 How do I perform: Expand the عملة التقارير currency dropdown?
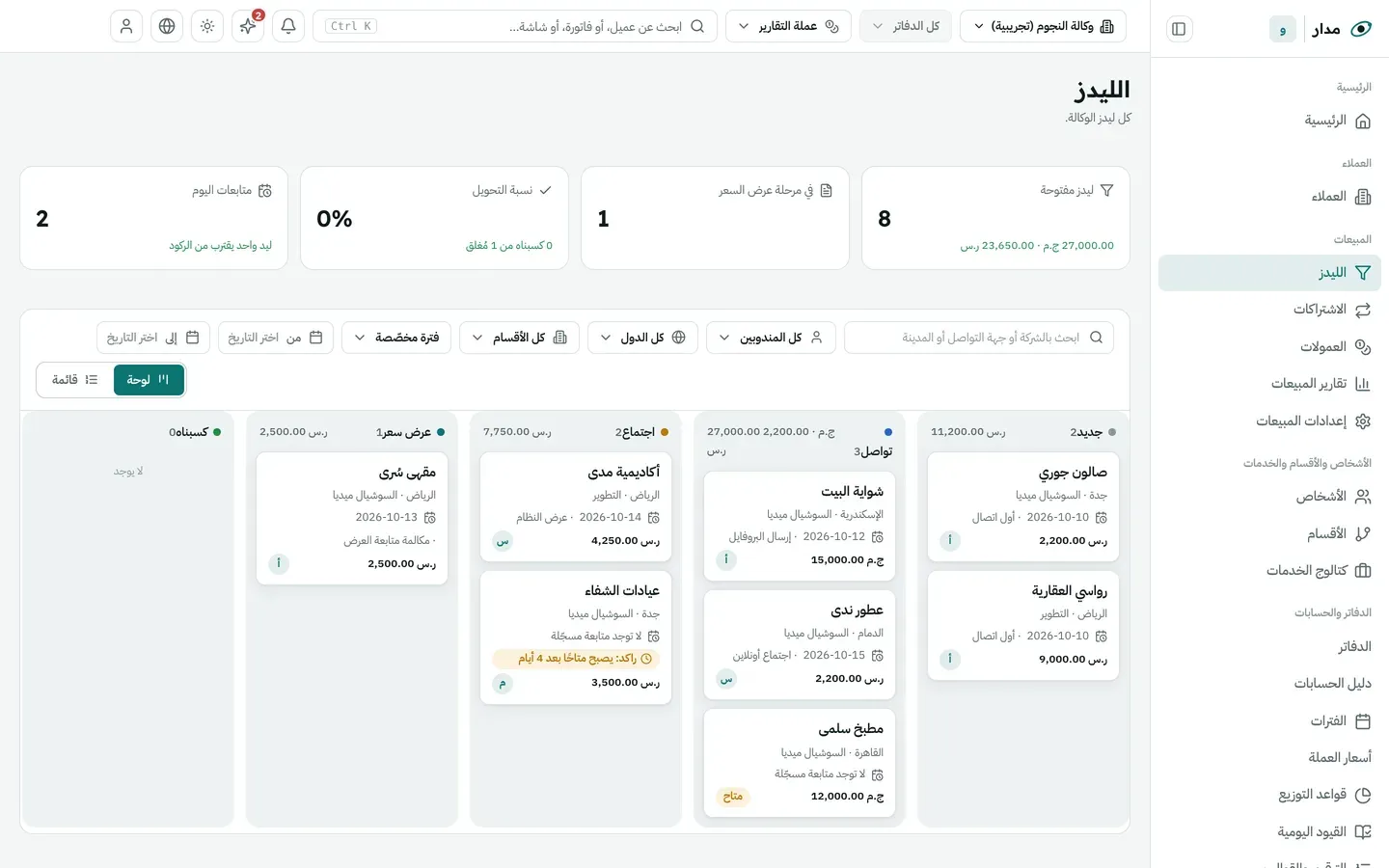[x=788, y=26]
